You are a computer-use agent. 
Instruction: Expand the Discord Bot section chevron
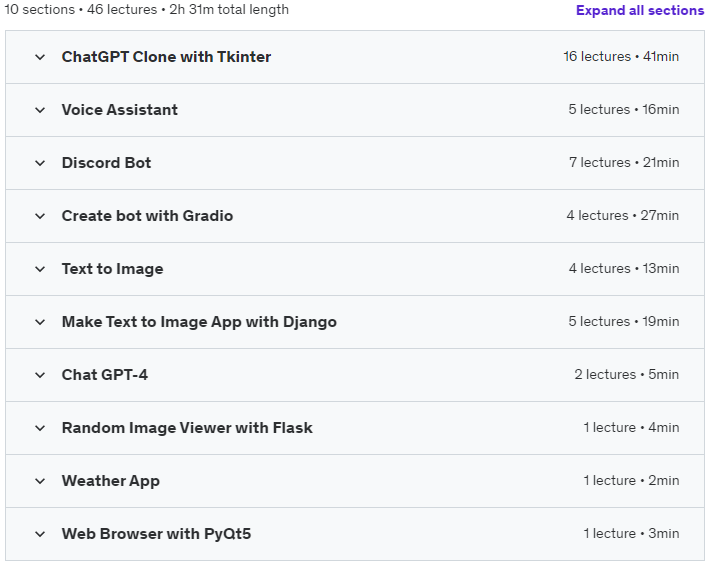point(40,163)
